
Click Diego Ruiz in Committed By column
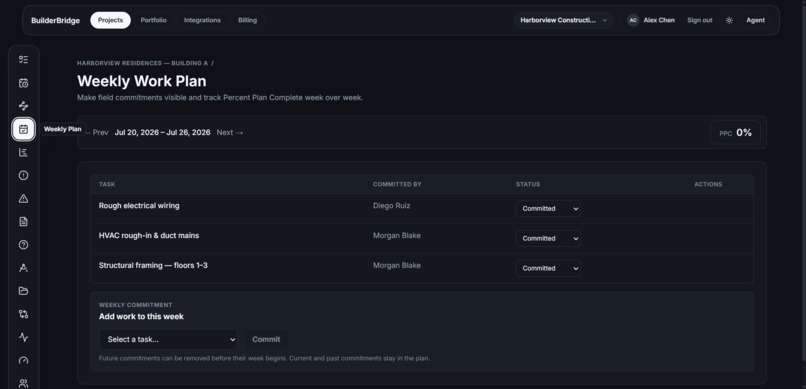(392, 206)
